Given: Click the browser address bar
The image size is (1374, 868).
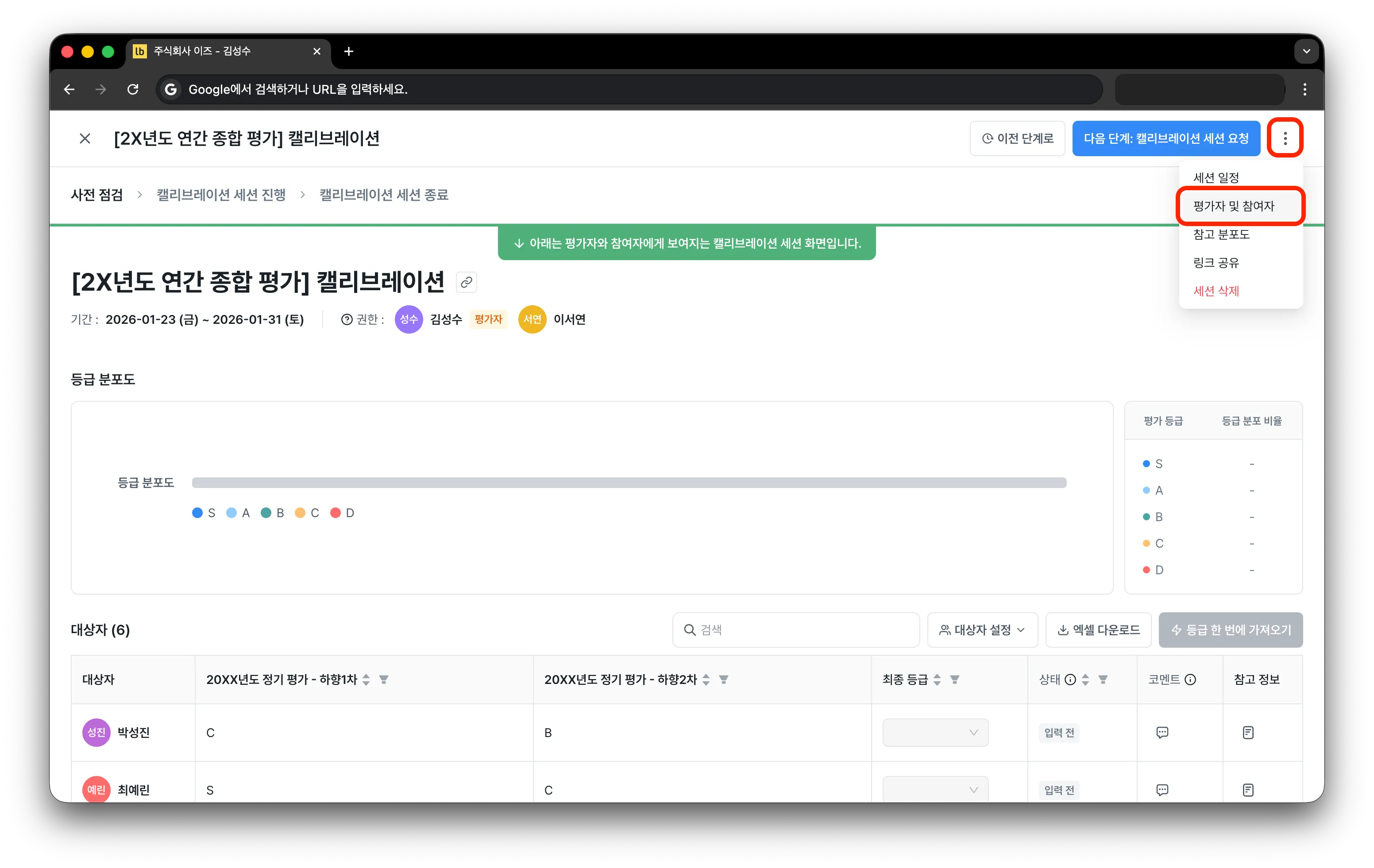Looking at the screenshot, I should click(630, 89).
